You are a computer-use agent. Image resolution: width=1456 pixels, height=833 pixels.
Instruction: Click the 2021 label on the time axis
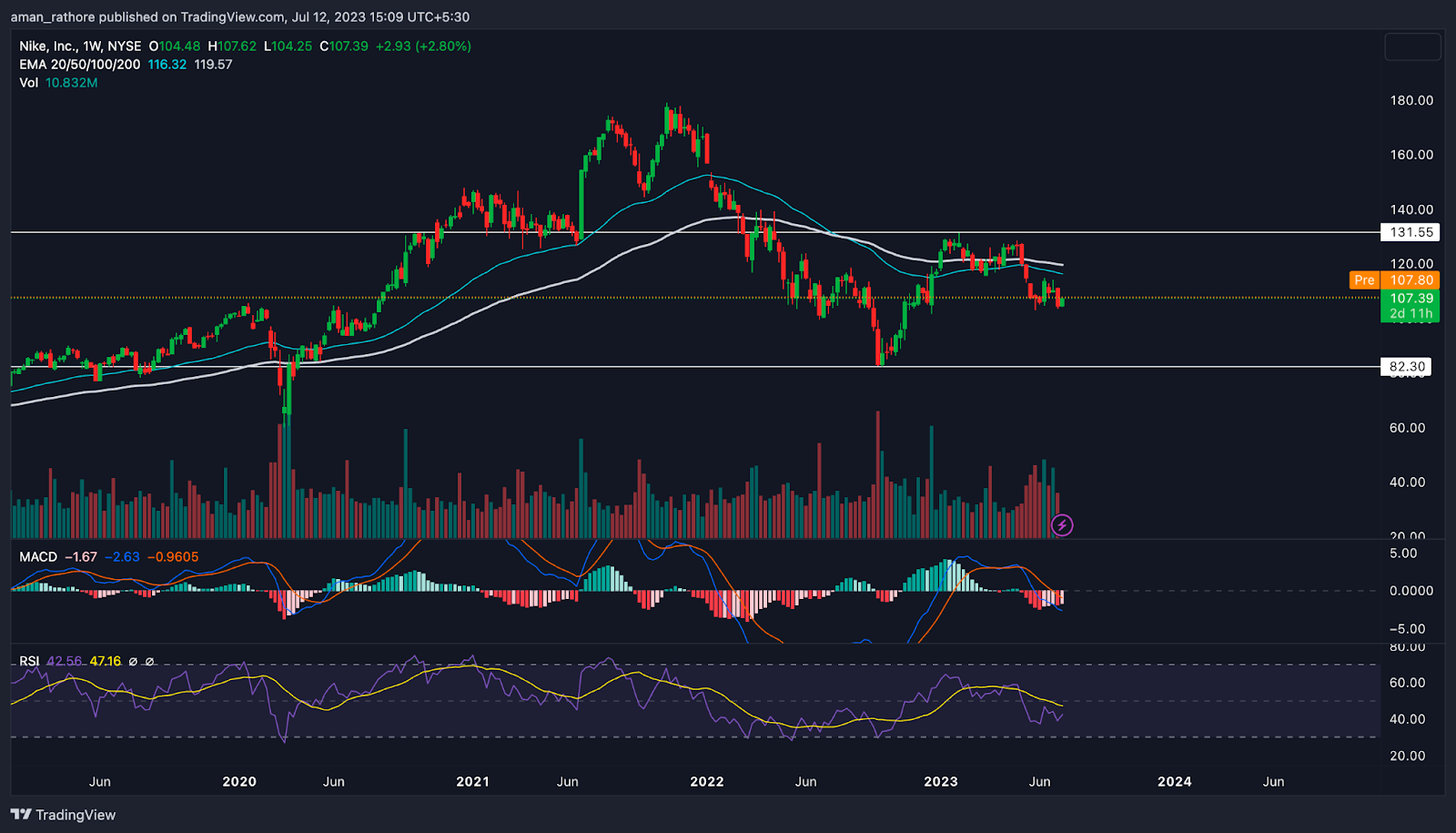tap(472, 782)
